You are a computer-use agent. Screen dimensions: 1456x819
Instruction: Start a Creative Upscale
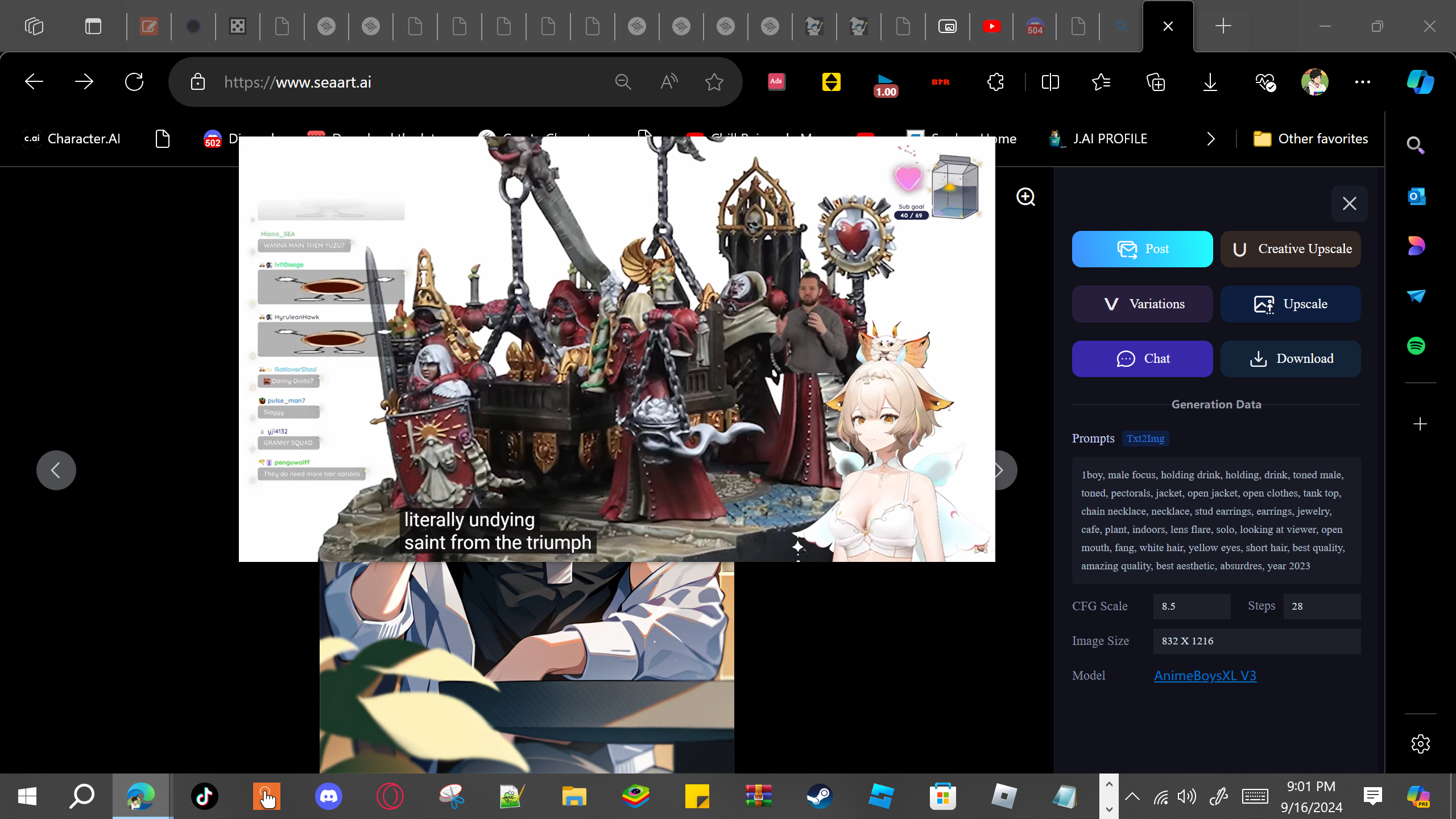pos(1290,249)
